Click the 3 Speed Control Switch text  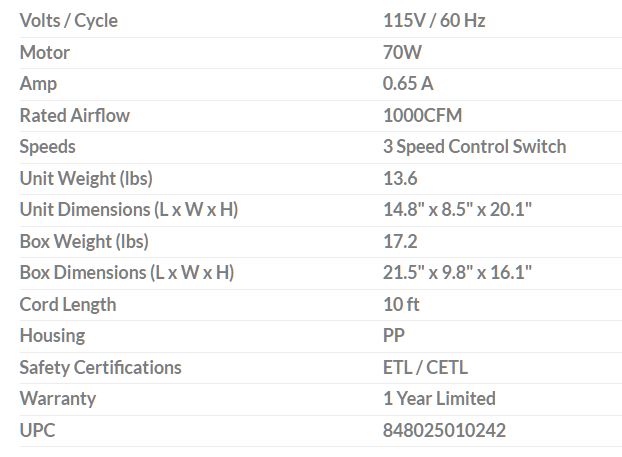474,147
